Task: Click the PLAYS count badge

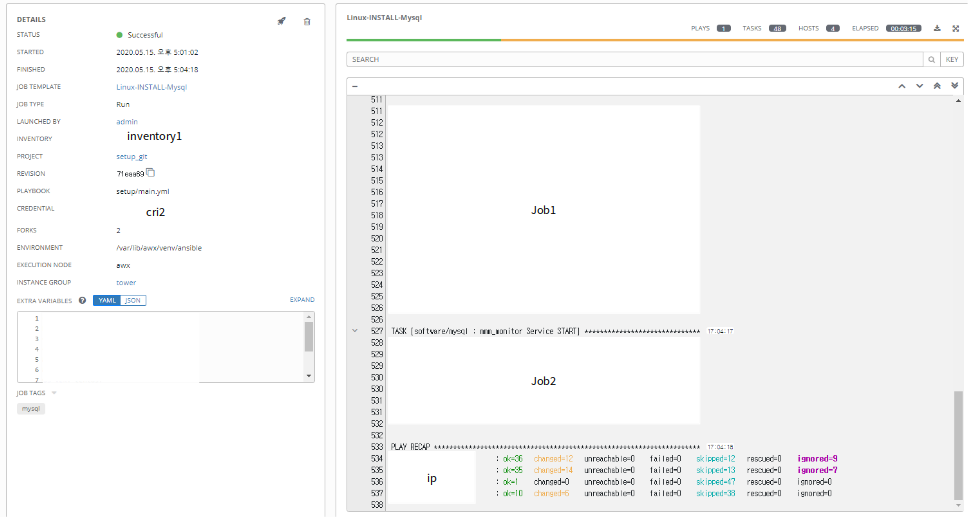Action: point(724,28)
